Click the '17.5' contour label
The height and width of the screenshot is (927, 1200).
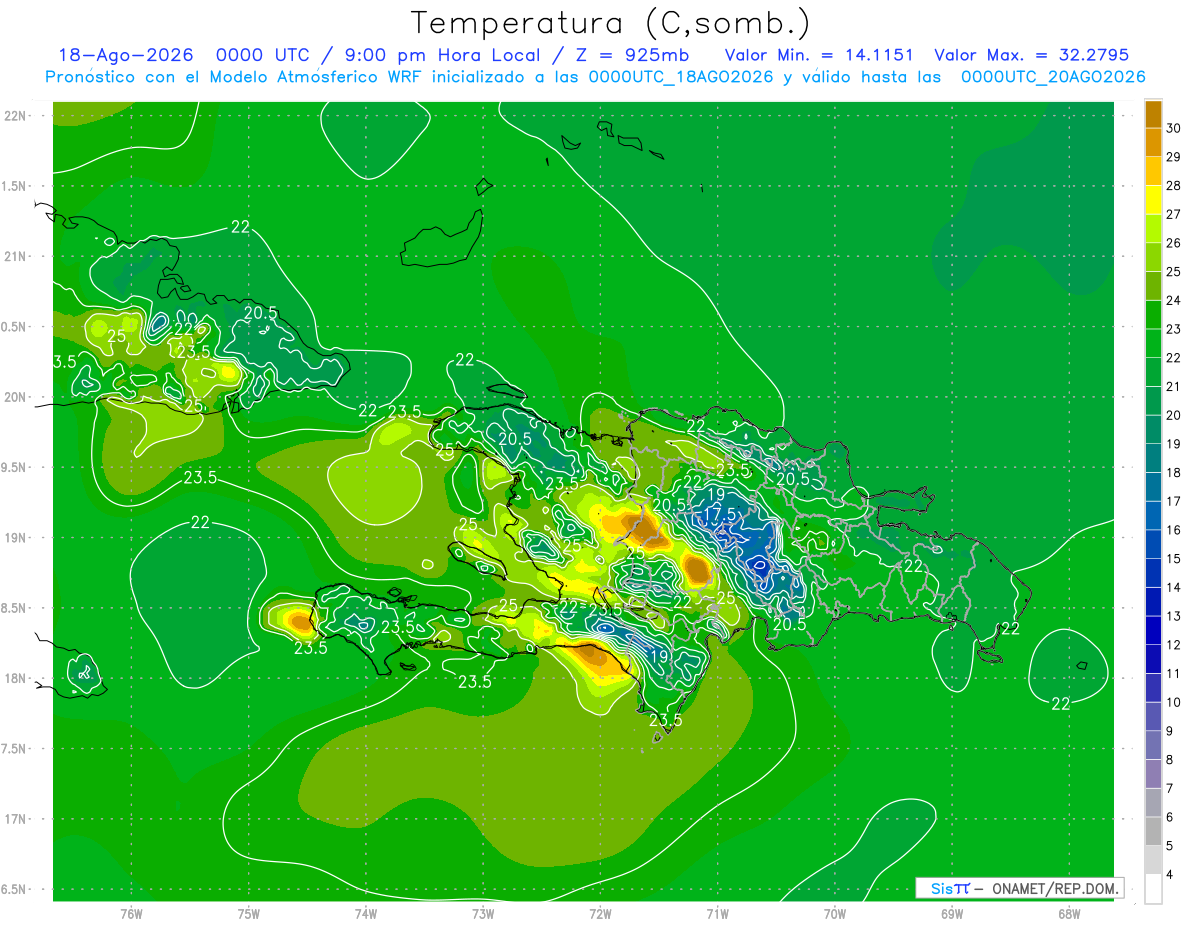click(x=720, y=514)
